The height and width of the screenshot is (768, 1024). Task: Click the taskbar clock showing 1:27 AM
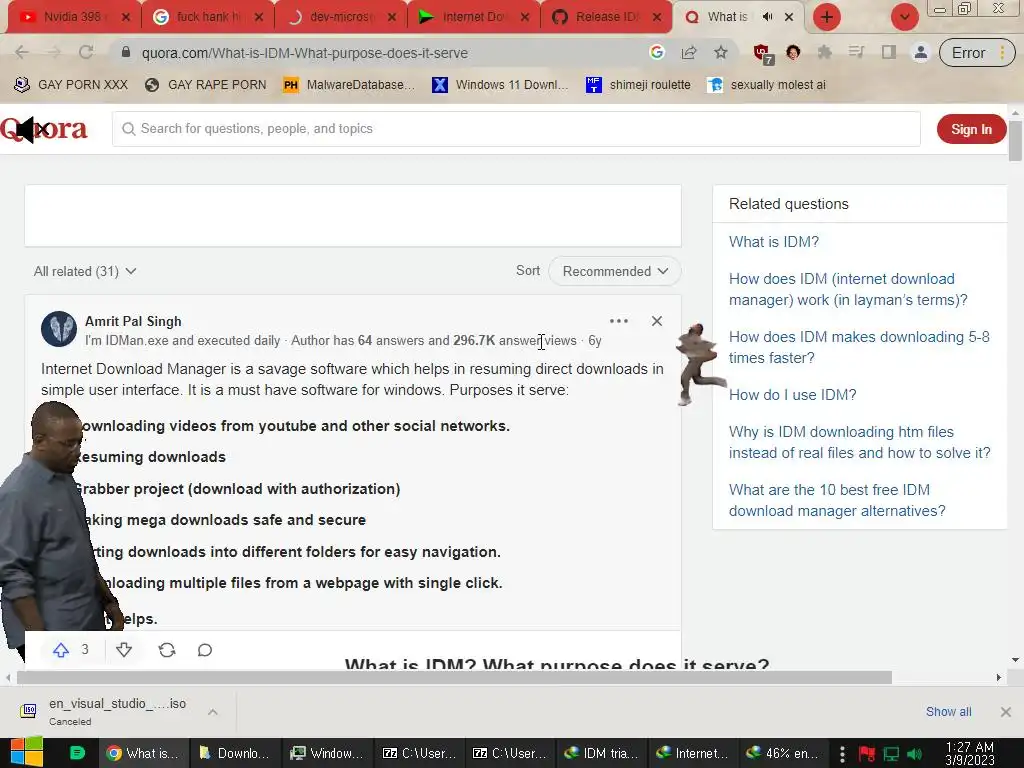click(970, 754)
